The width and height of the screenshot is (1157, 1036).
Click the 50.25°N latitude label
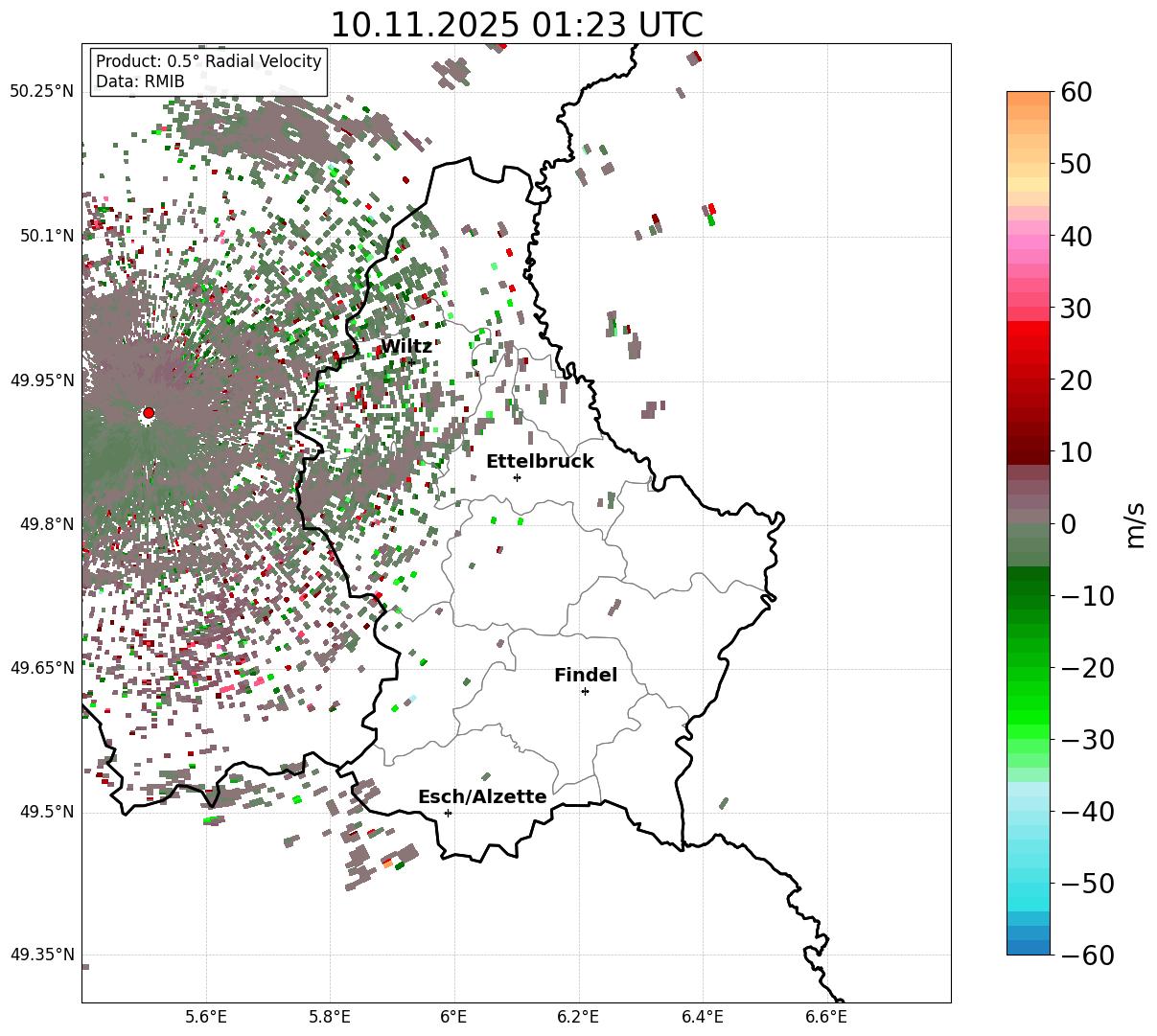coord(42,92)
